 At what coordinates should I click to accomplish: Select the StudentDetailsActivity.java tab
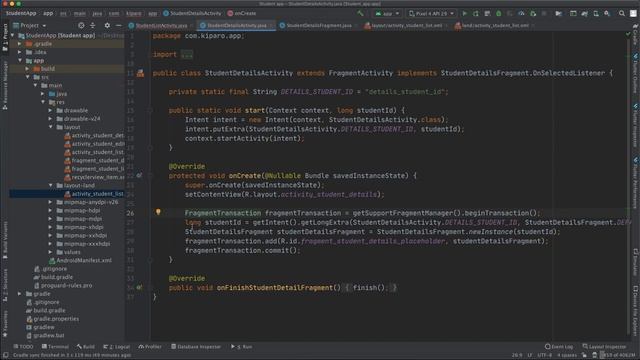(x=236, y=25)
